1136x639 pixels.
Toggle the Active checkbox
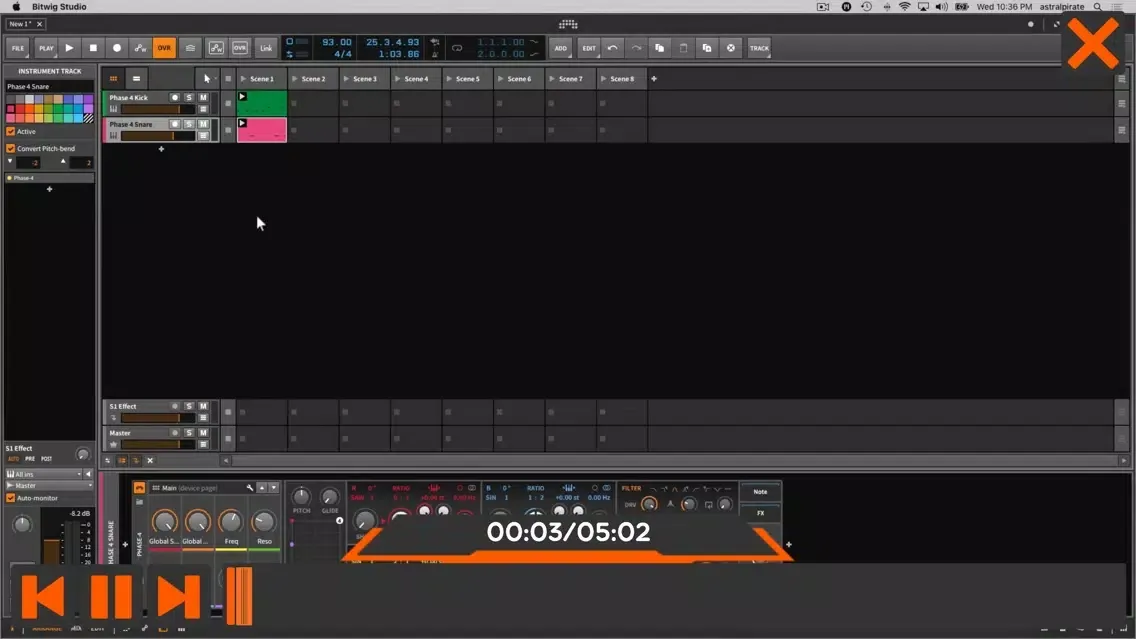tap(11, 131)
